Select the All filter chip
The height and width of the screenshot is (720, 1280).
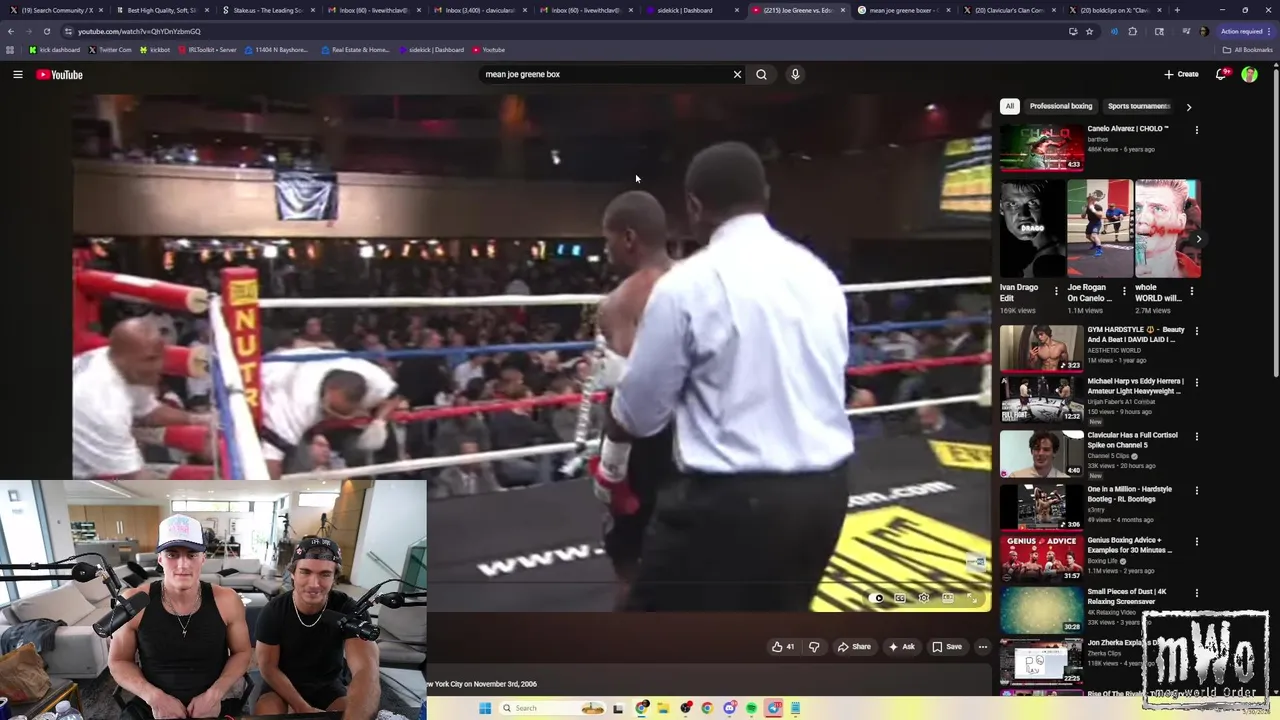[1009, 106]
